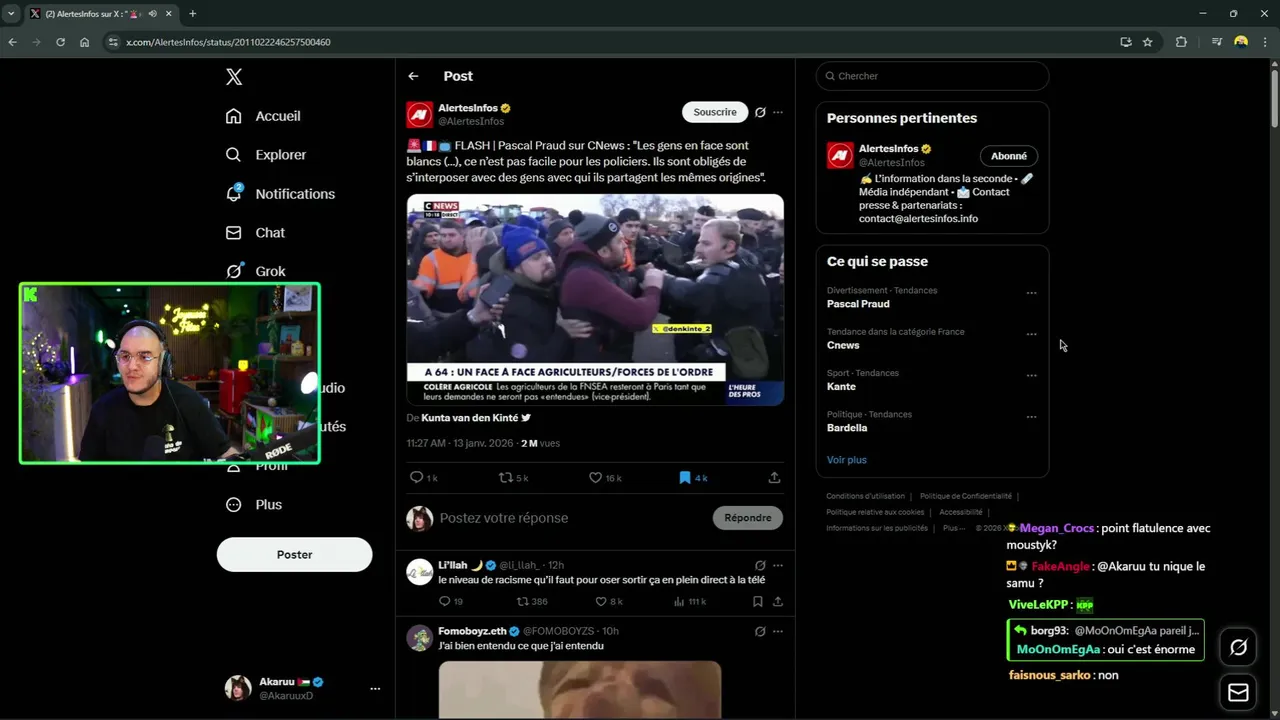
Task: Click the Répondre button
Action: [748, 517]
